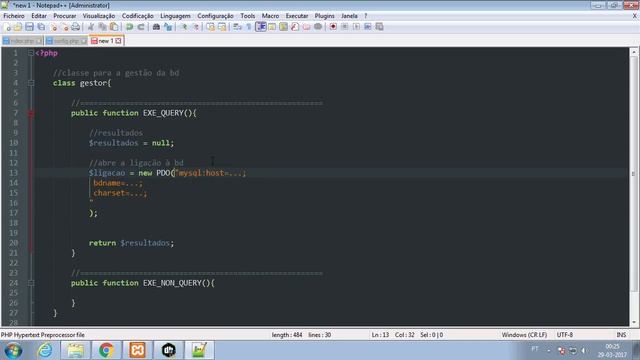Undo the last edit with the green arrow

pyautogui.click(x=129, y=27)
